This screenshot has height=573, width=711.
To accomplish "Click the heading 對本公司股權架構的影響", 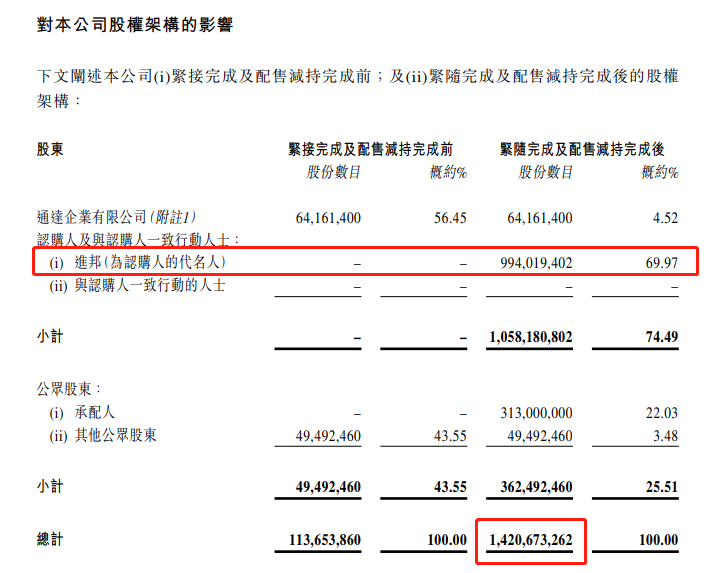I will pos(135,24).
